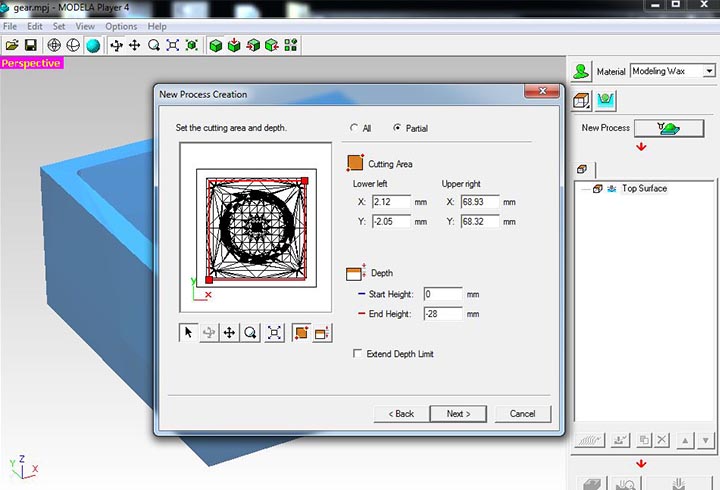720x490 pixels.
Task: Activate the depth setting tool under preview
Action: [322, 332]
